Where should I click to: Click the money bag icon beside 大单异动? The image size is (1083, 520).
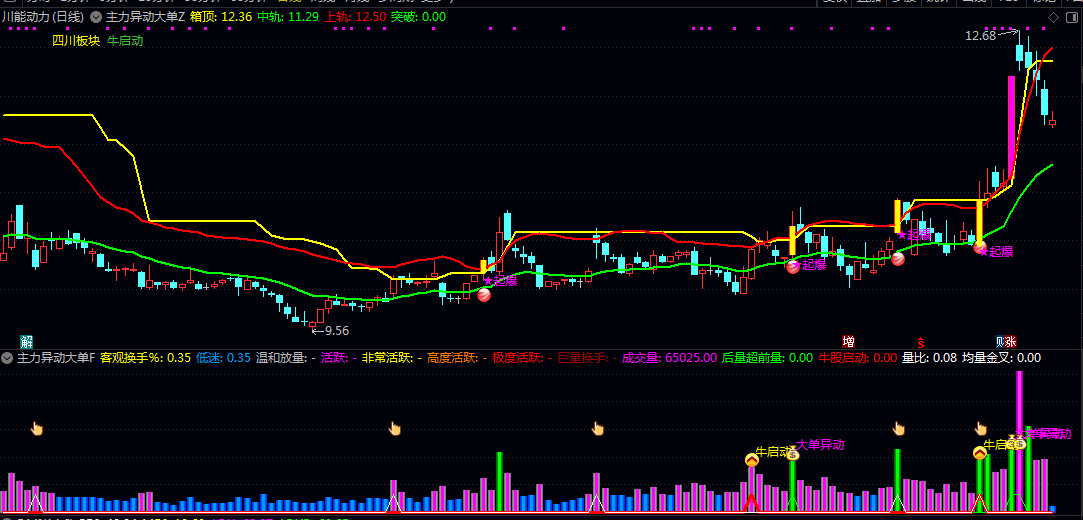794,453
